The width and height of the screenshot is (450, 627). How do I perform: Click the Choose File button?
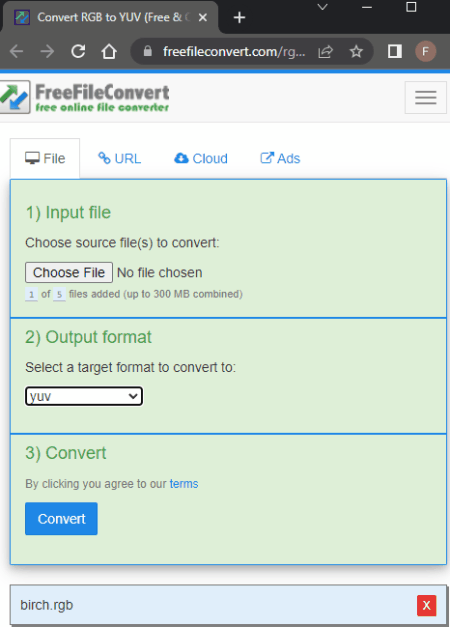click(x=69, y=272)
